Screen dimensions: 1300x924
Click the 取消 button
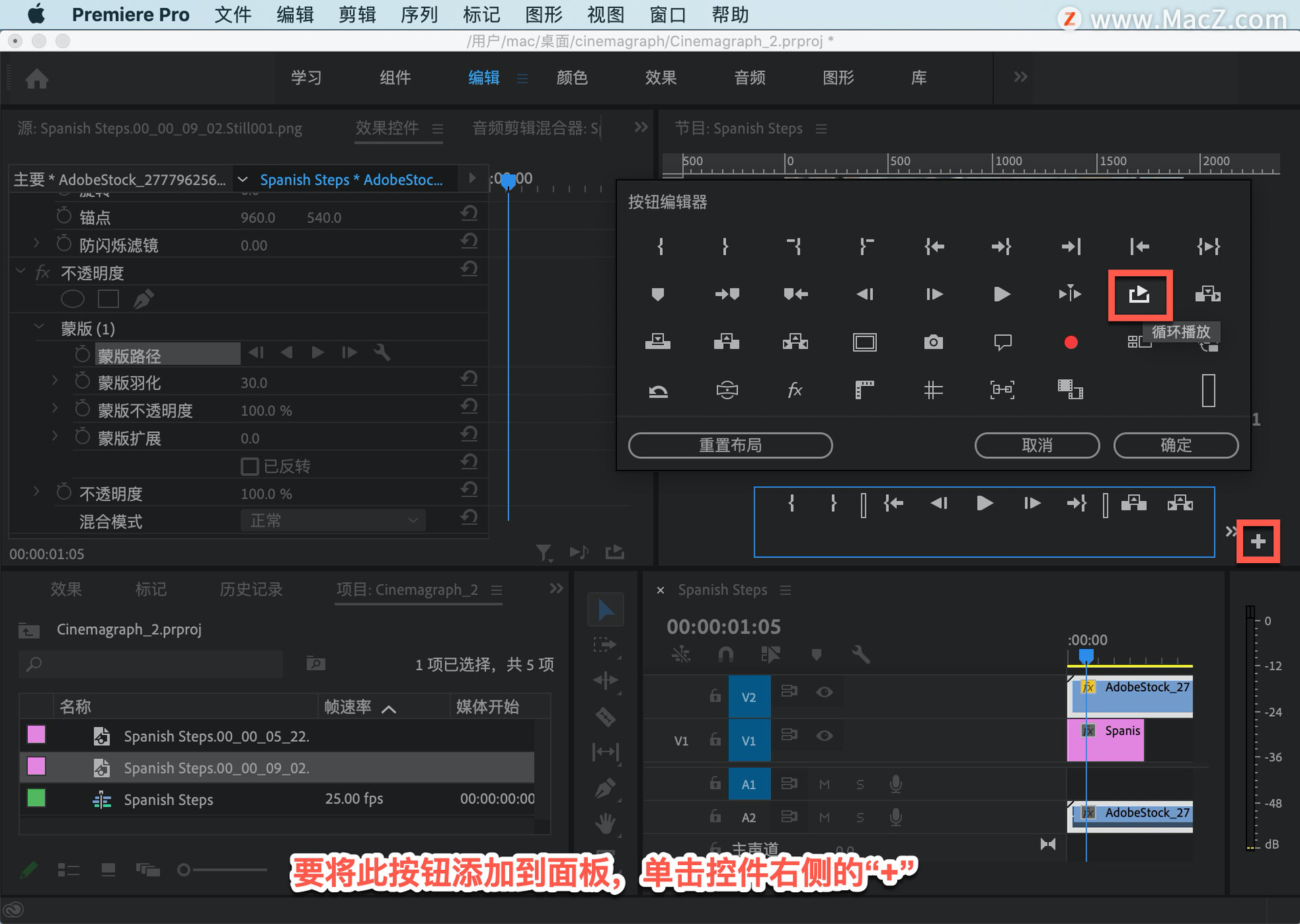click(1037, 445)
